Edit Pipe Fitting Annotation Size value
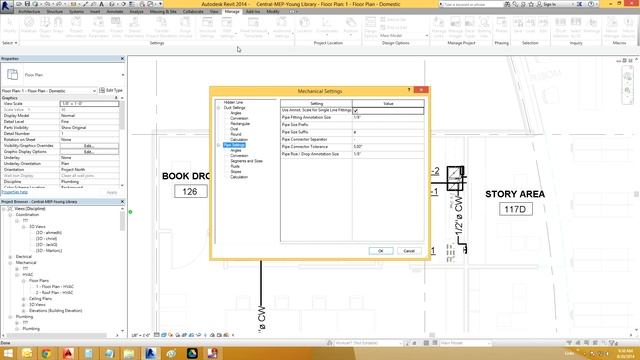 [388, 118]
